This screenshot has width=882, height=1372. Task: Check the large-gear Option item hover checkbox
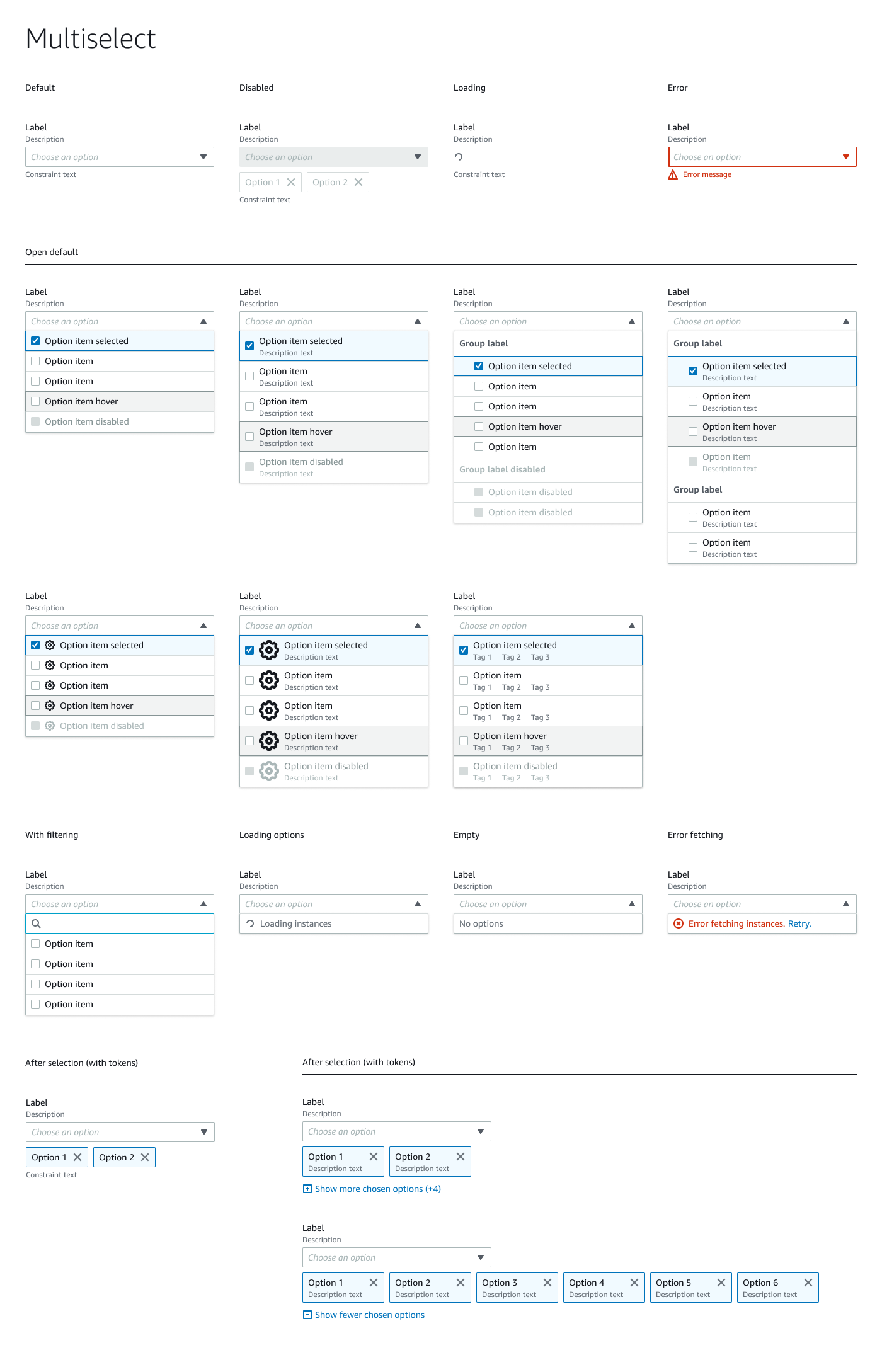point(249,741)
